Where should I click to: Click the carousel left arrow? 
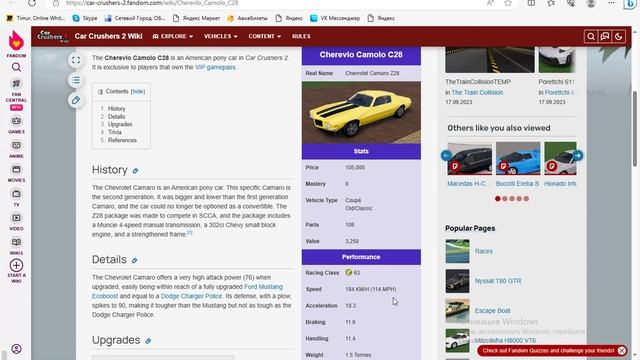click(x=446, y=156)
